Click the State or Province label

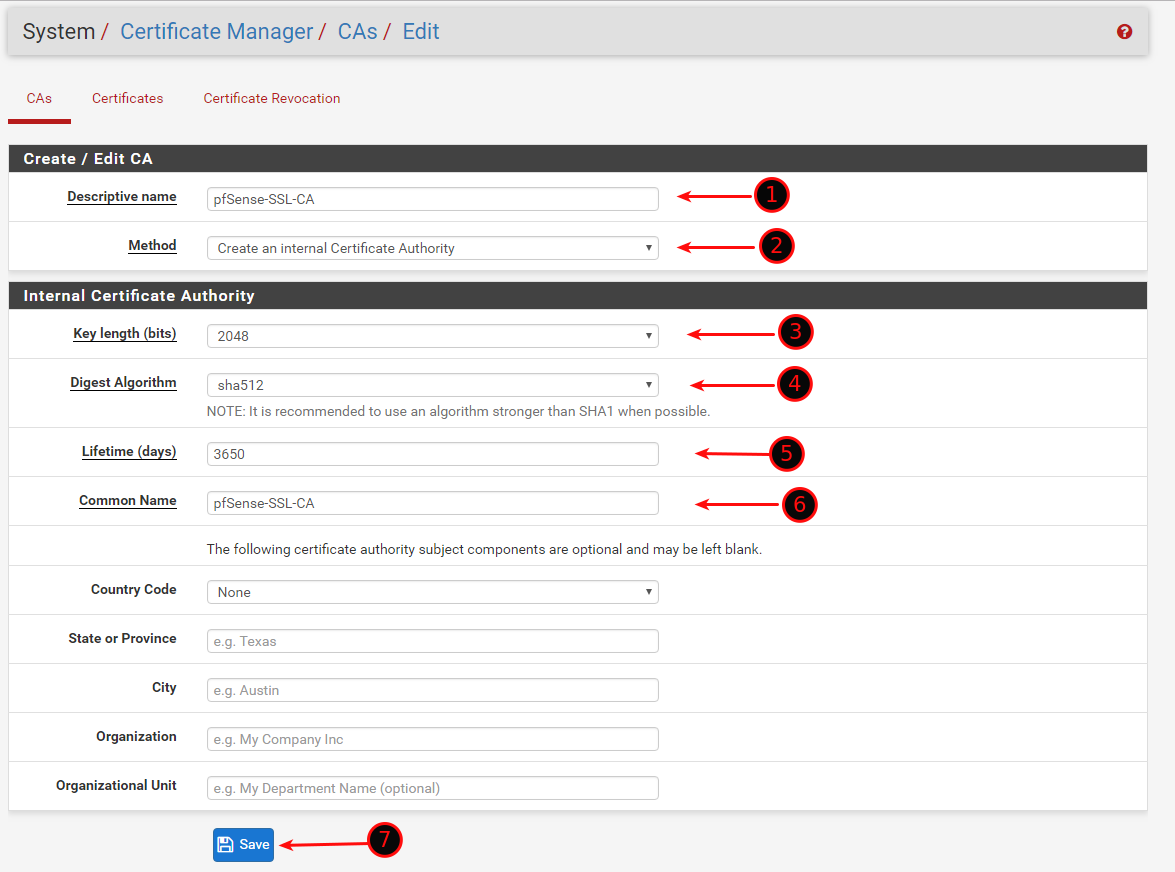coord(122,638)
